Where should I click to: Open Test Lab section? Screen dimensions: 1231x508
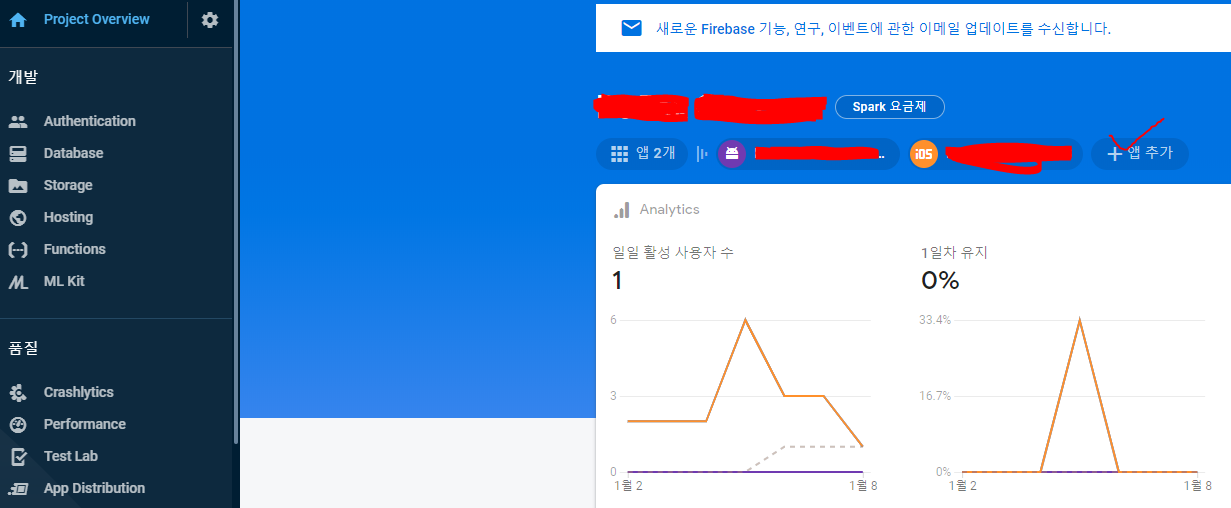point(70,456)
